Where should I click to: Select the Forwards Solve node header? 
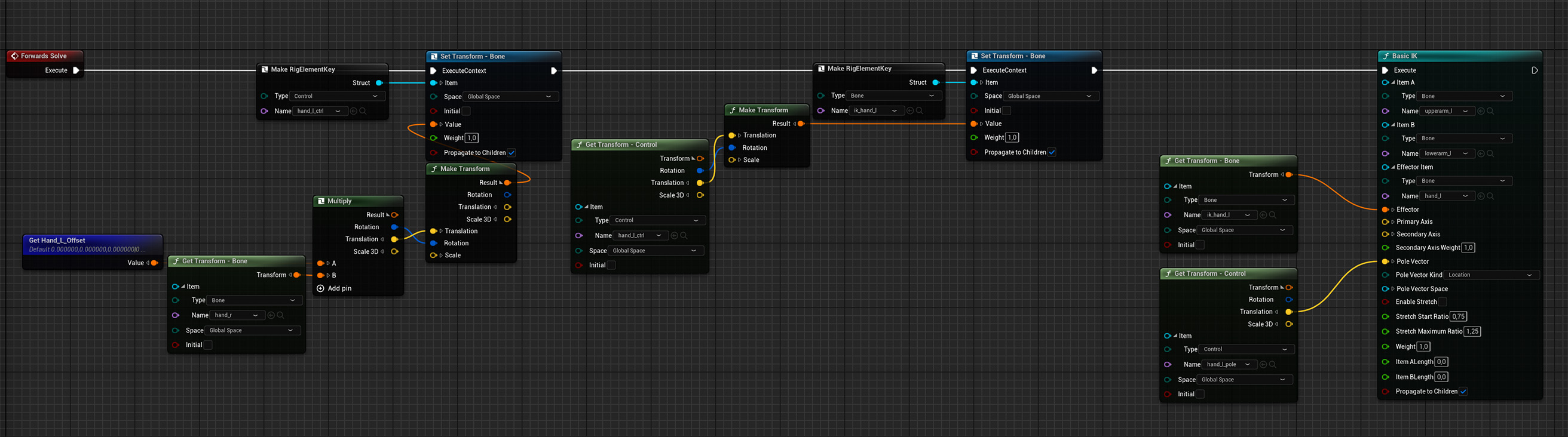(44, 56)
